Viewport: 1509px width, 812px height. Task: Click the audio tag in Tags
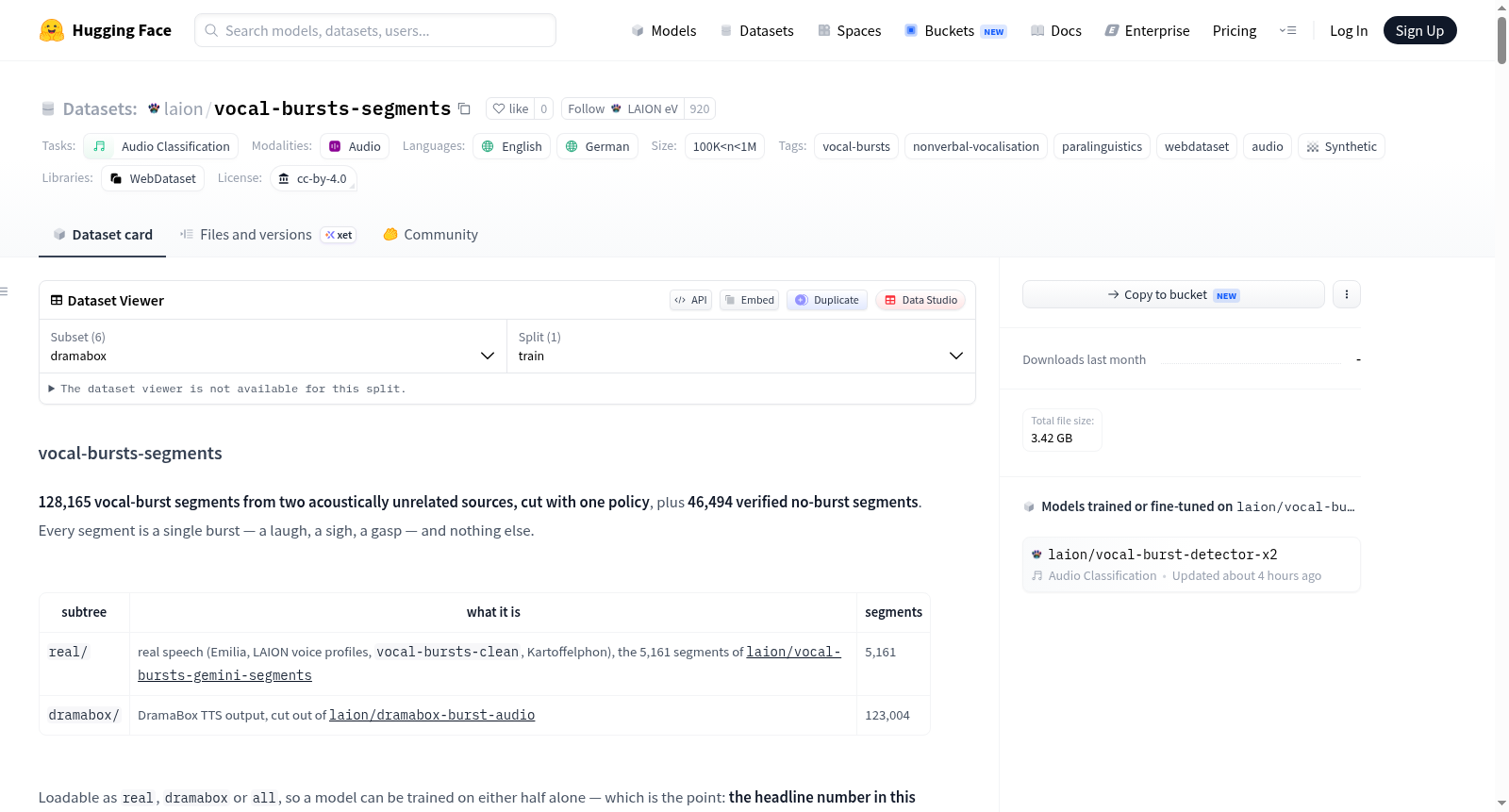[x=1268, y=146]
